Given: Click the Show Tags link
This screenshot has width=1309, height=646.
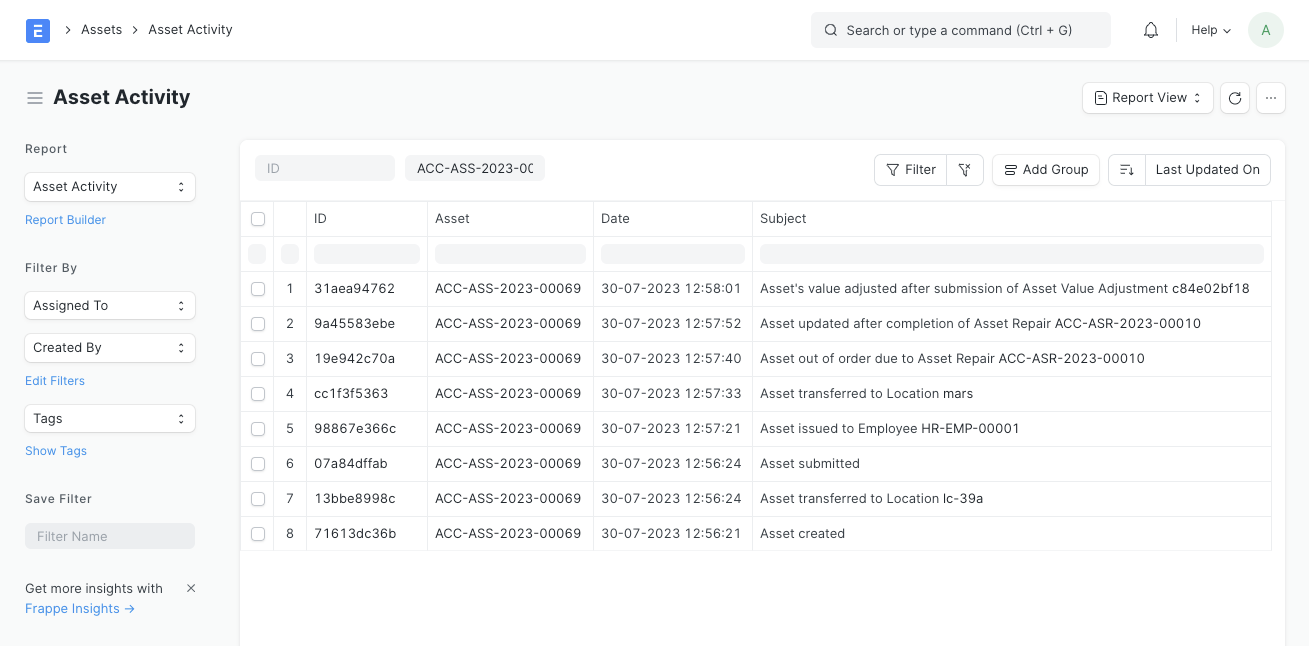Looking at the screenshot, I should click(x=56, y=451).
